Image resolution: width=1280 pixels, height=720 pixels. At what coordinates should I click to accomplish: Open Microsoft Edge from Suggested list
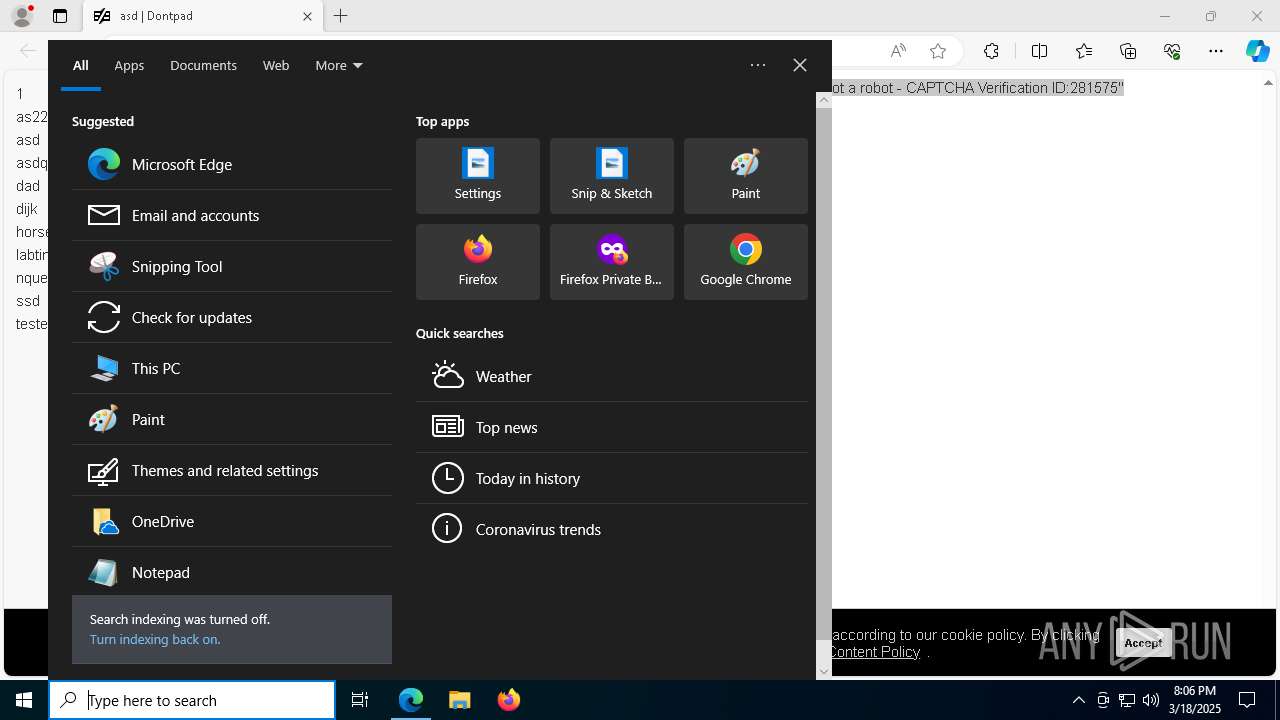coord(231,164)
